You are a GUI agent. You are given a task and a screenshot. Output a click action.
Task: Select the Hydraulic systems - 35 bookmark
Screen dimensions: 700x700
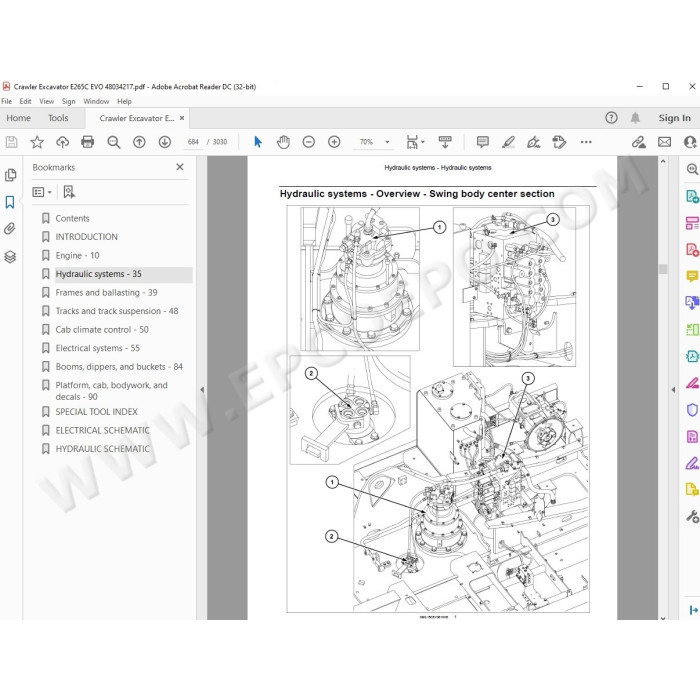[x=98, y=274]
